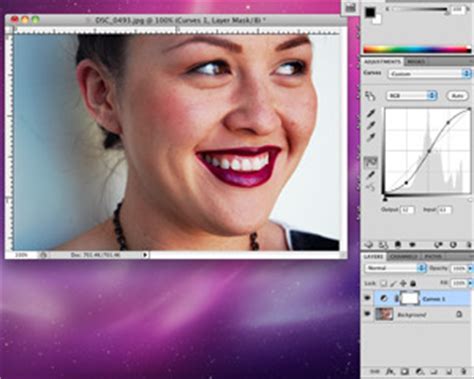This screenshot has height=379, width=474.
Task: Create a new layer icon
Action: [449, 371]
